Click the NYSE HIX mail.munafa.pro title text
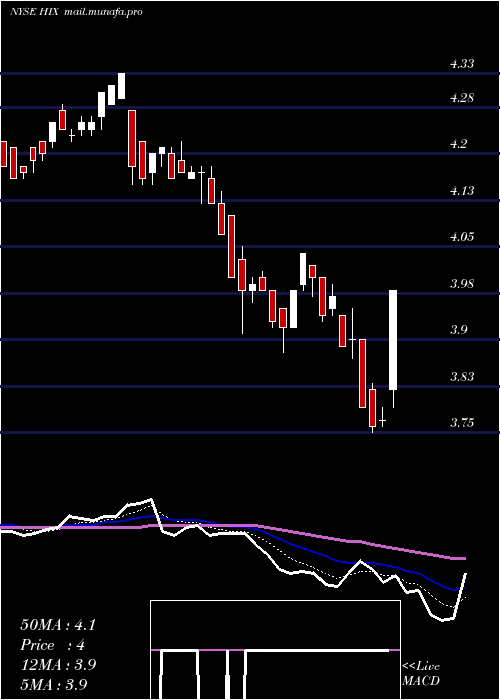 pos(76,12)
